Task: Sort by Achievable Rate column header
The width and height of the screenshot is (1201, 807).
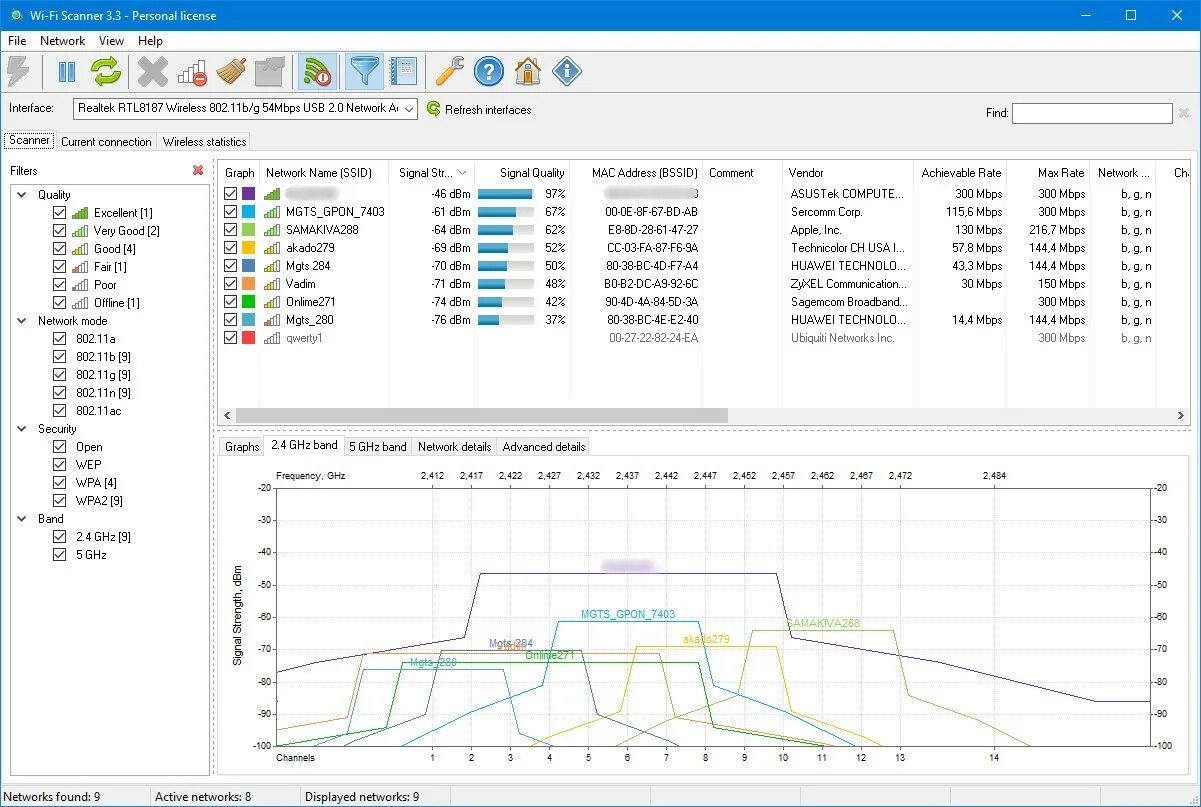Action: click(961, 173)
